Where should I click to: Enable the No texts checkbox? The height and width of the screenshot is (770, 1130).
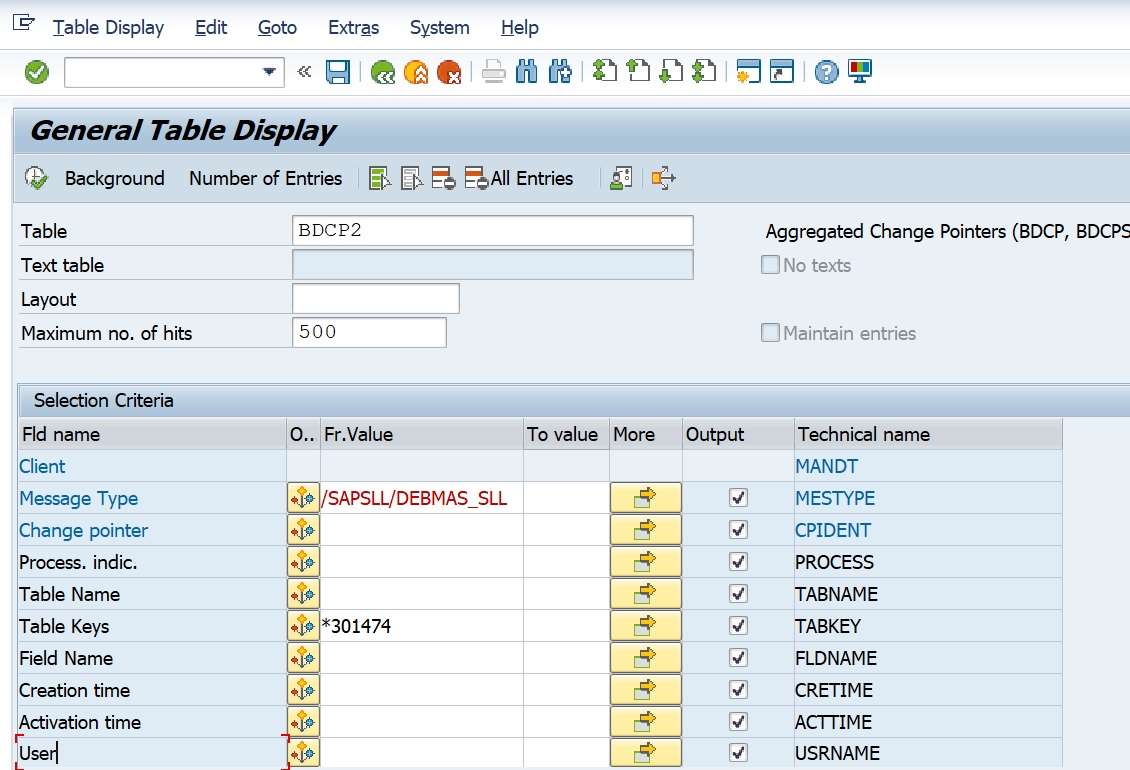pos(770,265)
